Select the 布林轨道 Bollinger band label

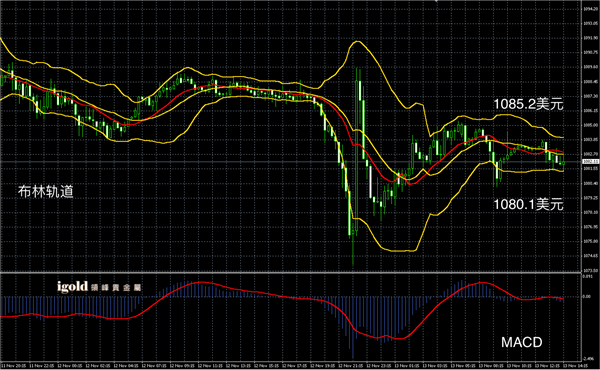click(x=46, y=191)
